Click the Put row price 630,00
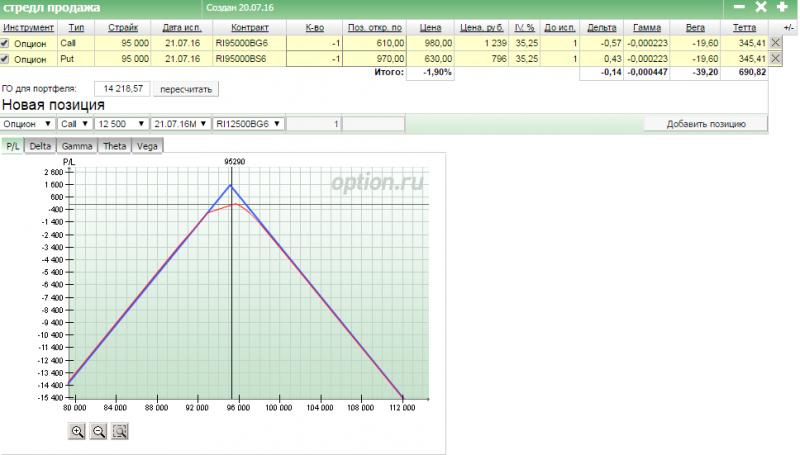The width and height of the screenshot is (800, 455). [430, 59]
